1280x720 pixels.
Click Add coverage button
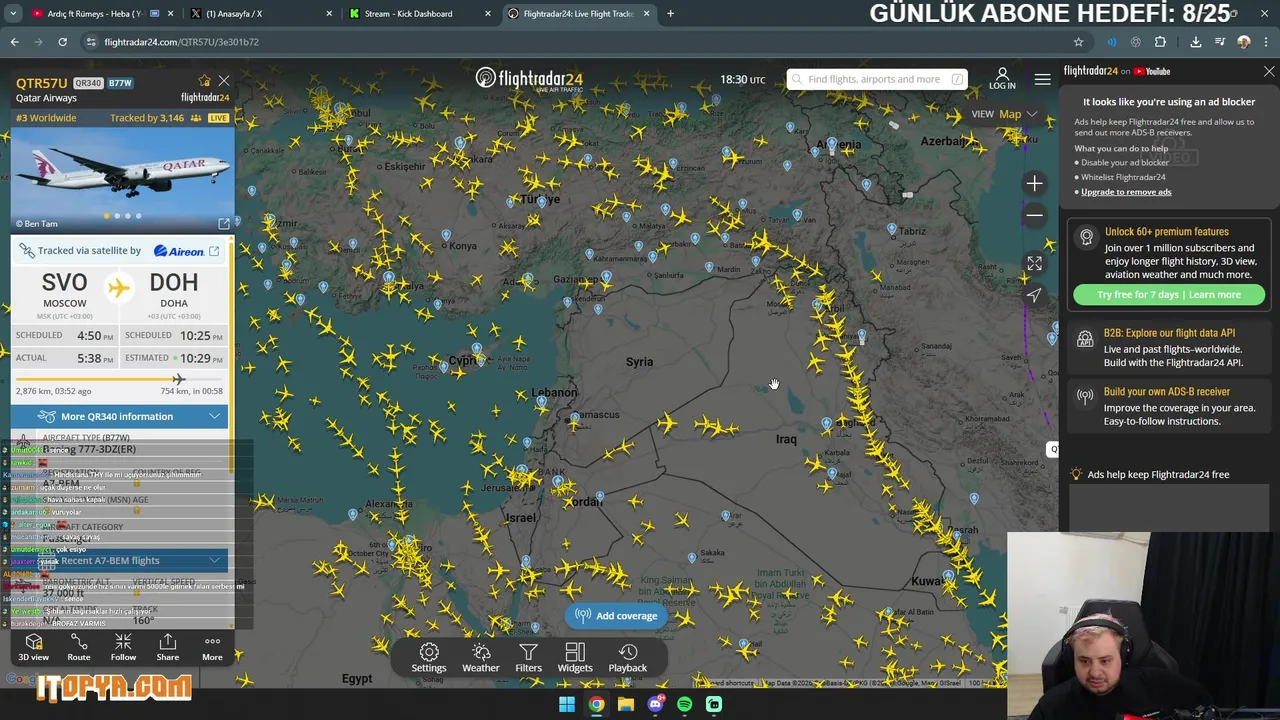[617, 616]
